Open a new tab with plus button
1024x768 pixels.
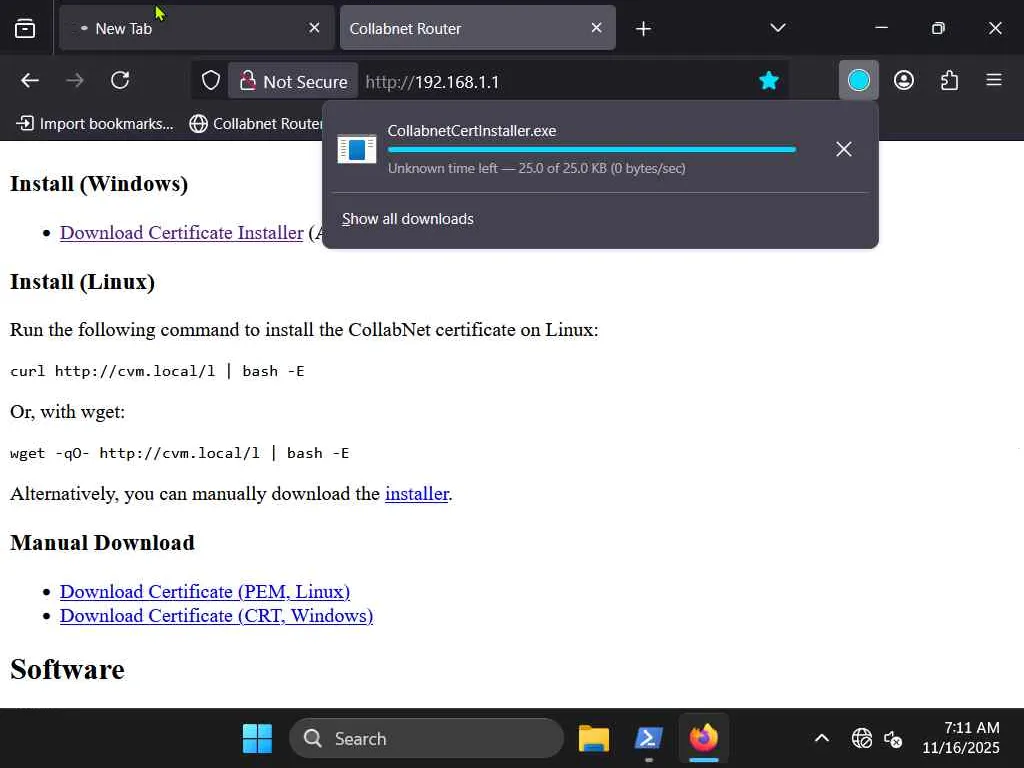tap(643, 28)
